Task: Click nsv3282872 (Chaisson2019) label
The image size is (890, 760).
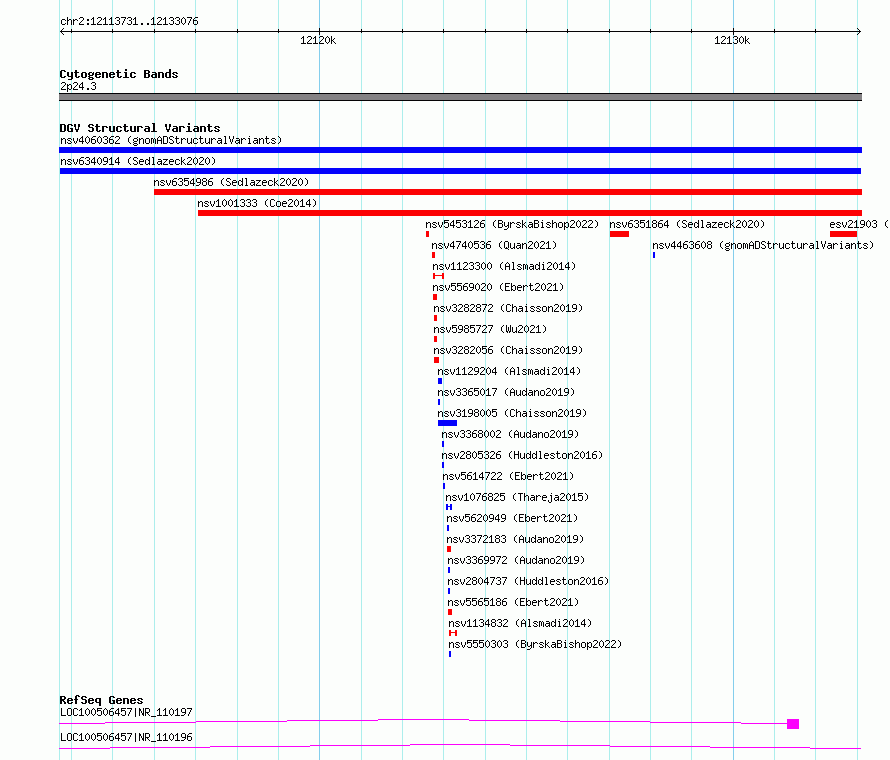Action: click(508, 308)
